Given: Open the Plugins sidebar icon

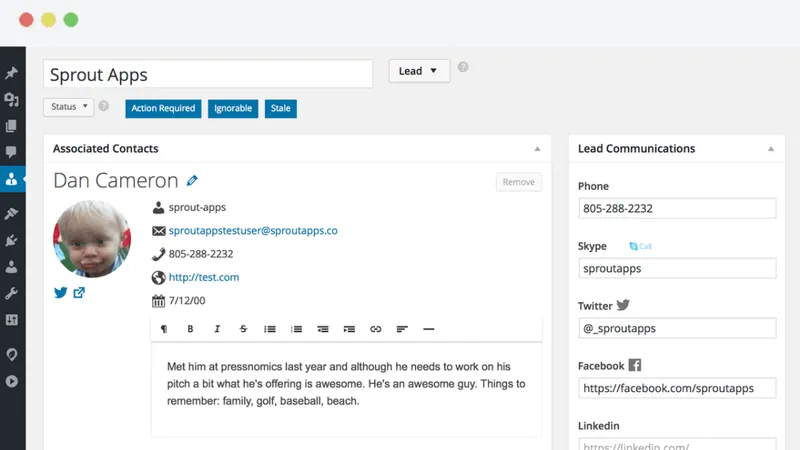Looking at the screenshot, I should click(x=11, y=240).
